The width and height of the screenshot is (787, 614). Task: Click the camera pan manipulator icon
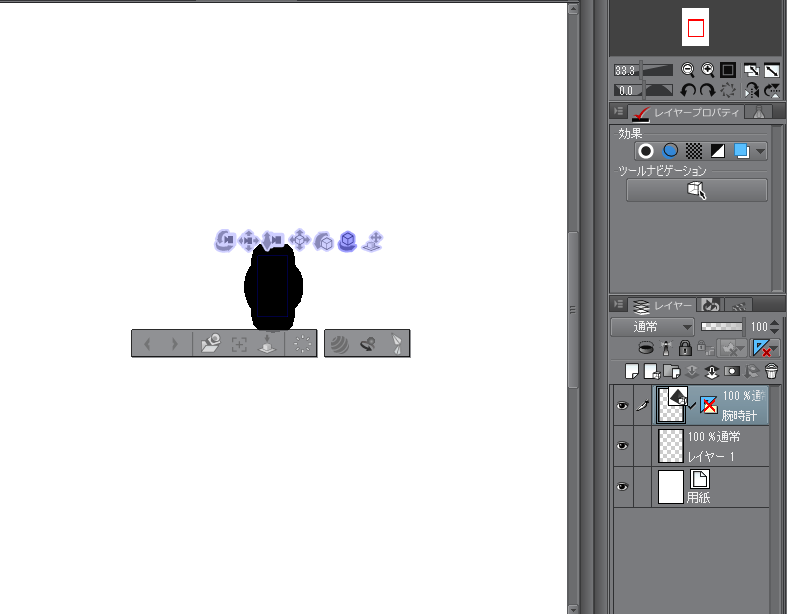[248, 240]
